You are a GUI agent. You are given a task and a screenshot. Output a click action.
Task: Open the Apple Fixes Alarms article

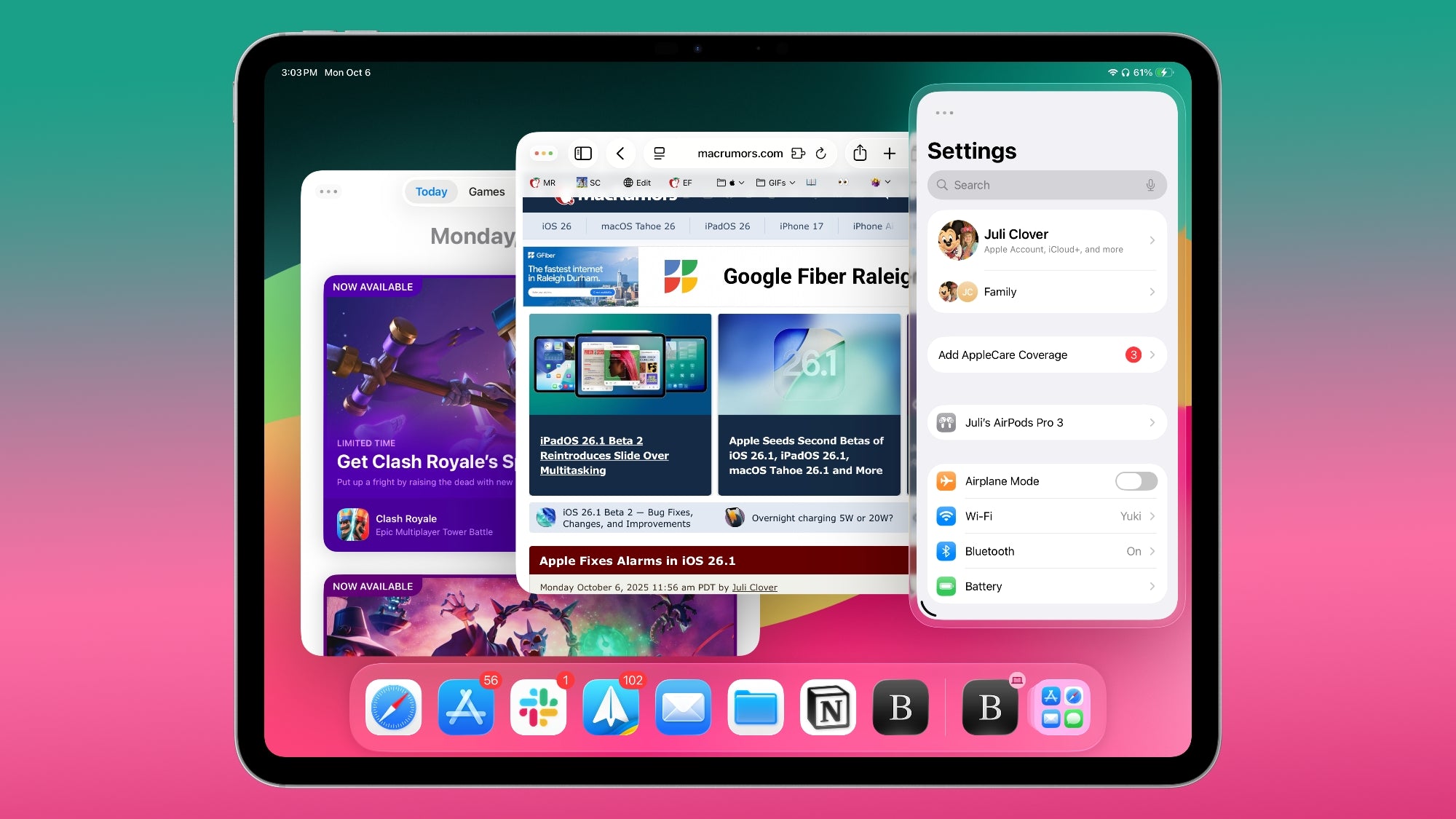[637, 561]
